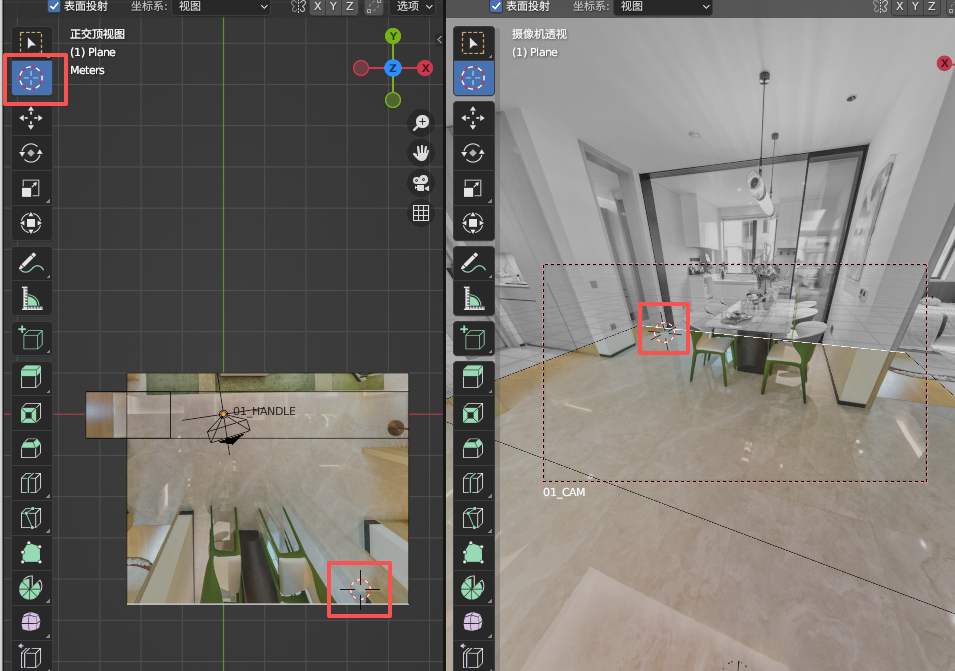This screenshot has width=955, height=671.
Task: Select the Annotate pencil tool in right viewport
Action: click(473, 264)
